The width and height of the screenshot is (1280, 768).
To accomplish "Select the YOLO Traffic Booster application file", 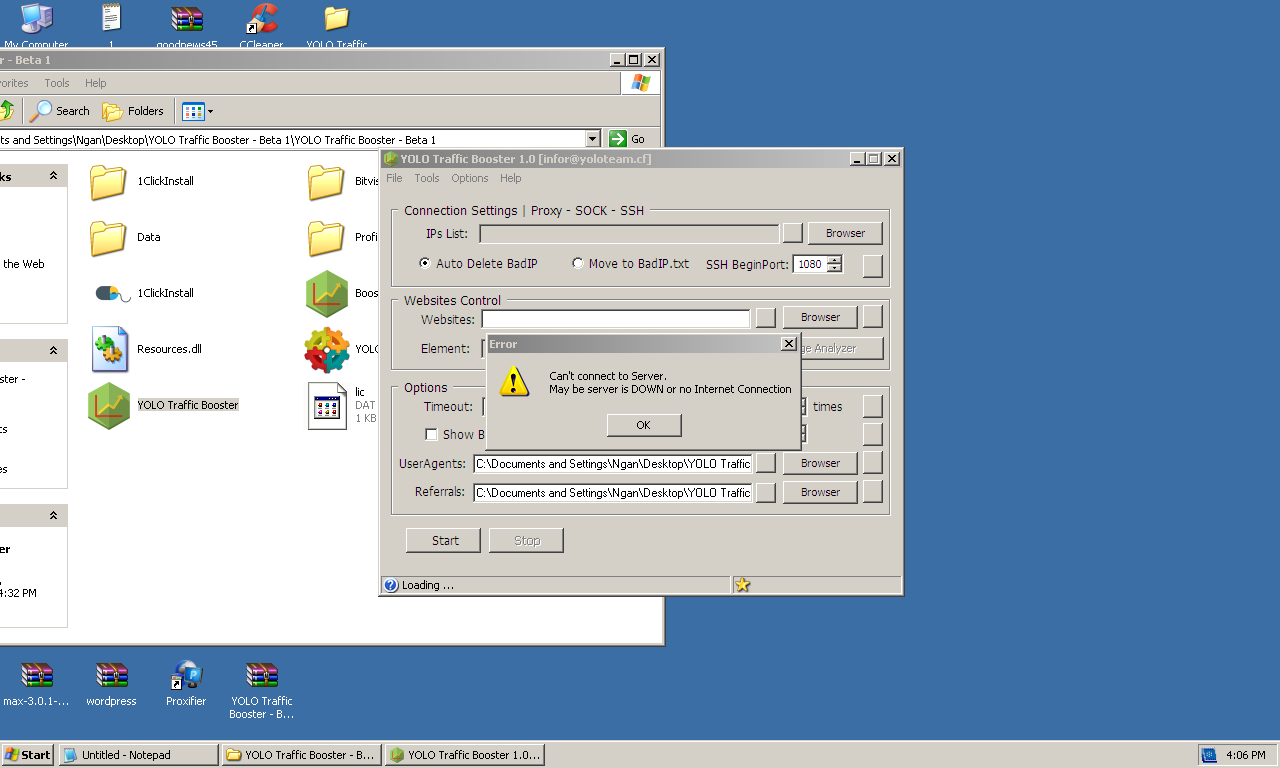I will click(109, 405).
